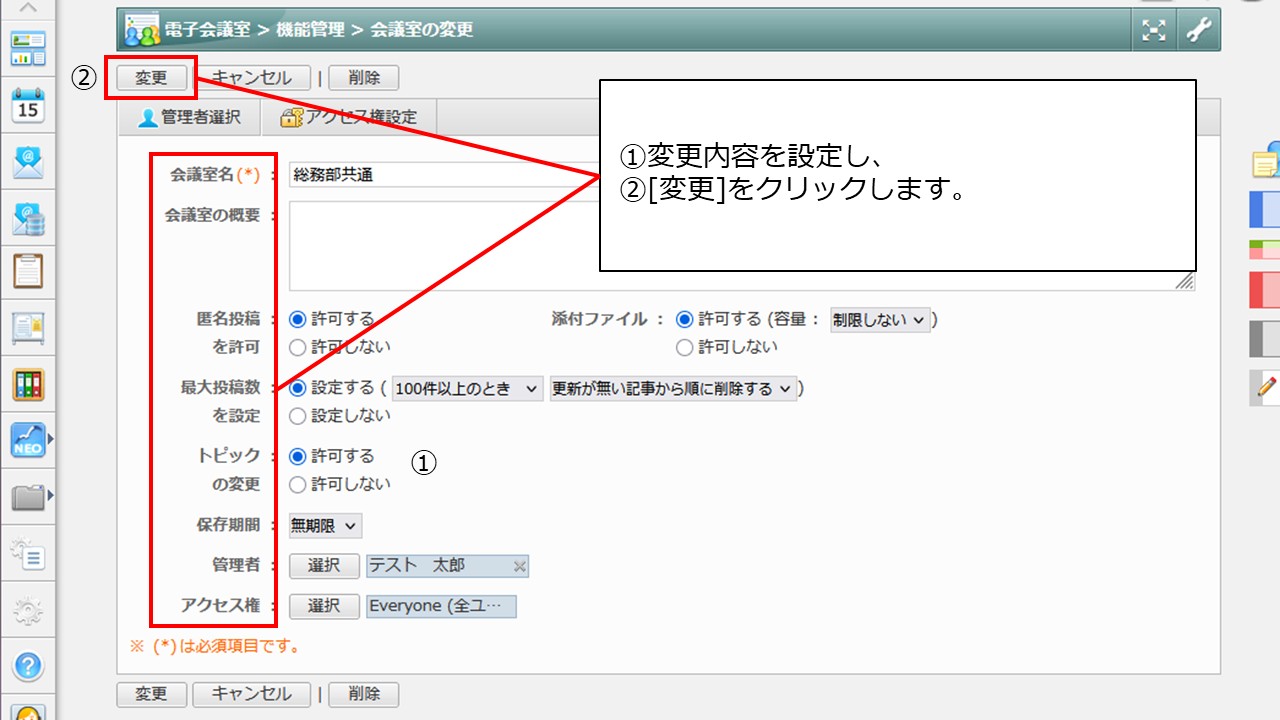The height and width of the screenshot is (720, 1280).
Task: Select the pencil icon on right edge
Action: pos(1266,386)
